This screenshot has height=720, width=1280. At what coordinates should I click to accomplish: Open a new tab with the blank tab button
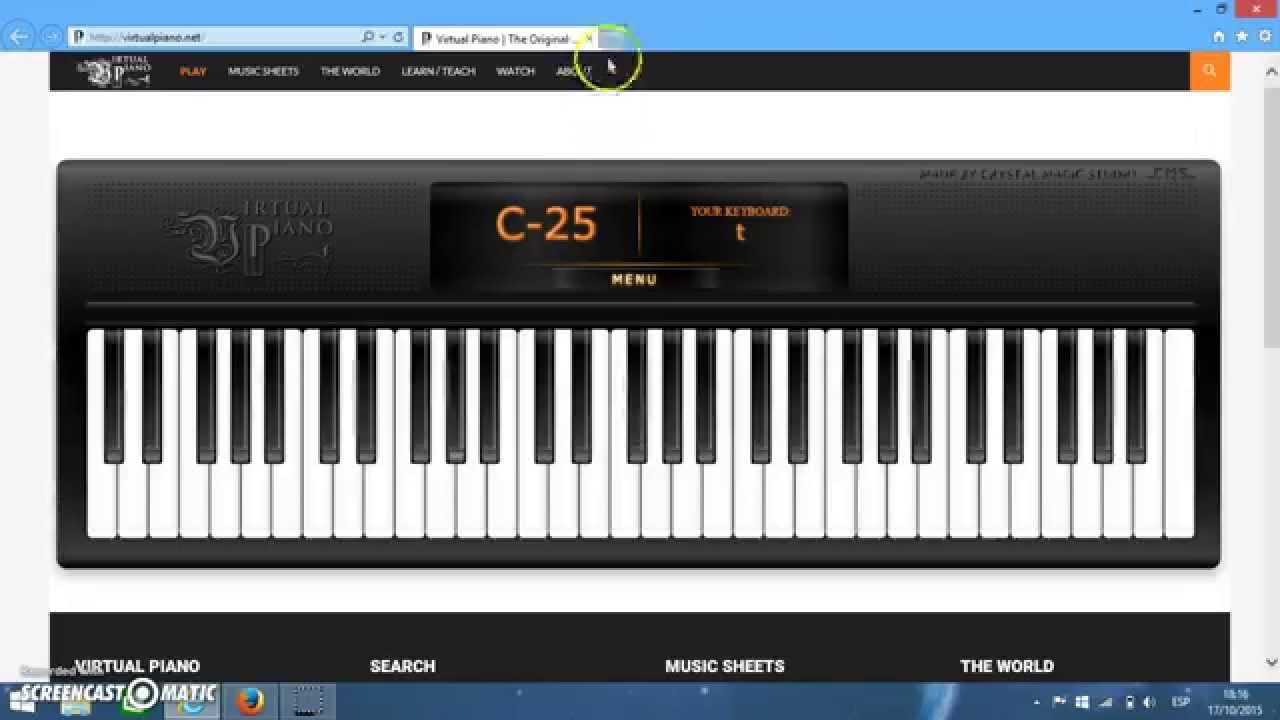612,38
